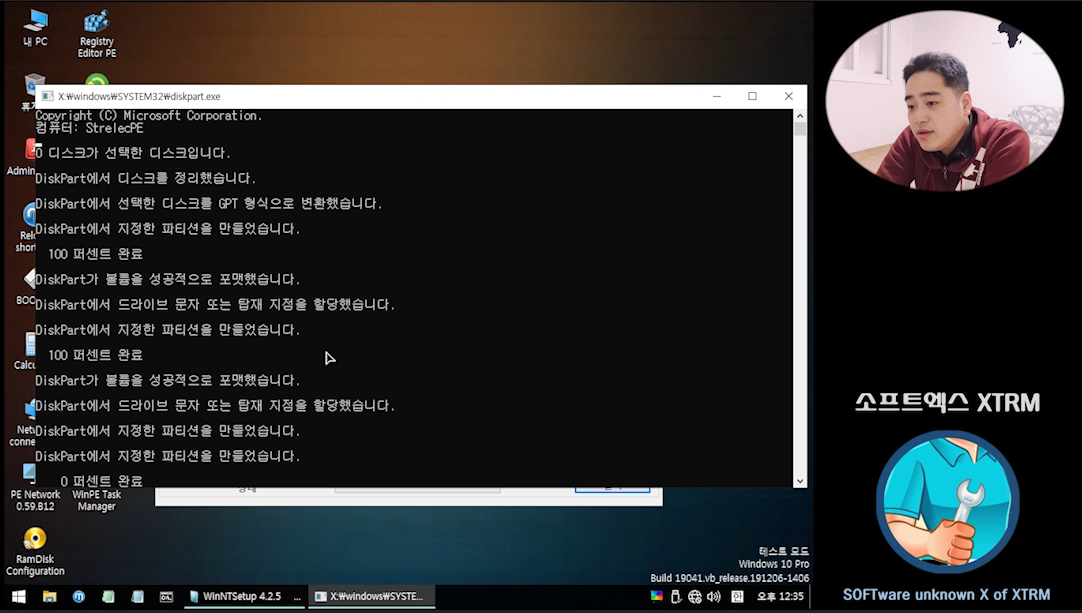Image resolution: width=1082 pixels, height=613 pixels.
Task: Minimize the diskpart.exe window
Action: [717, 96]
